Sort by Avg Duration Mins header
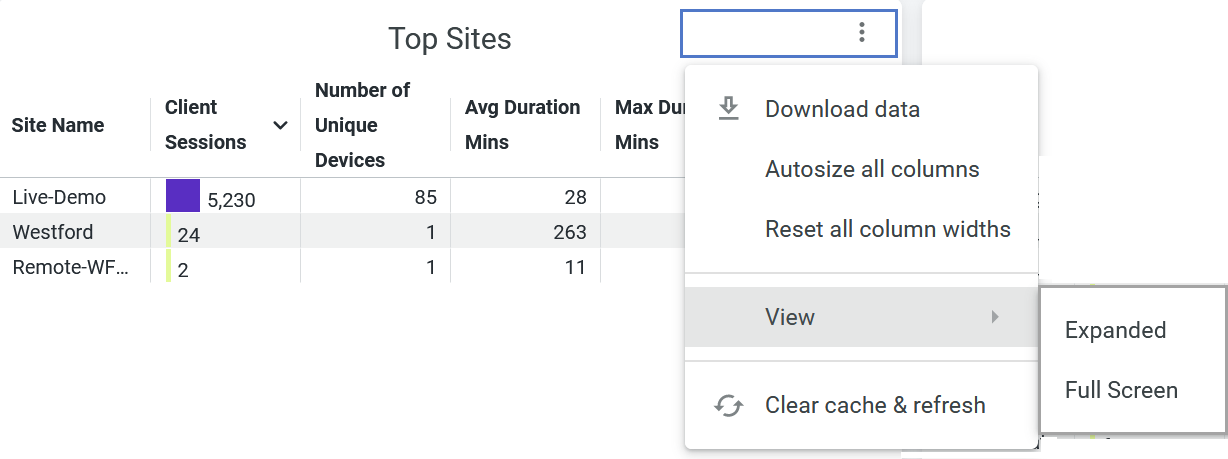The width and height of the screenshot is (1228, 459). click(x=522, y=125)
